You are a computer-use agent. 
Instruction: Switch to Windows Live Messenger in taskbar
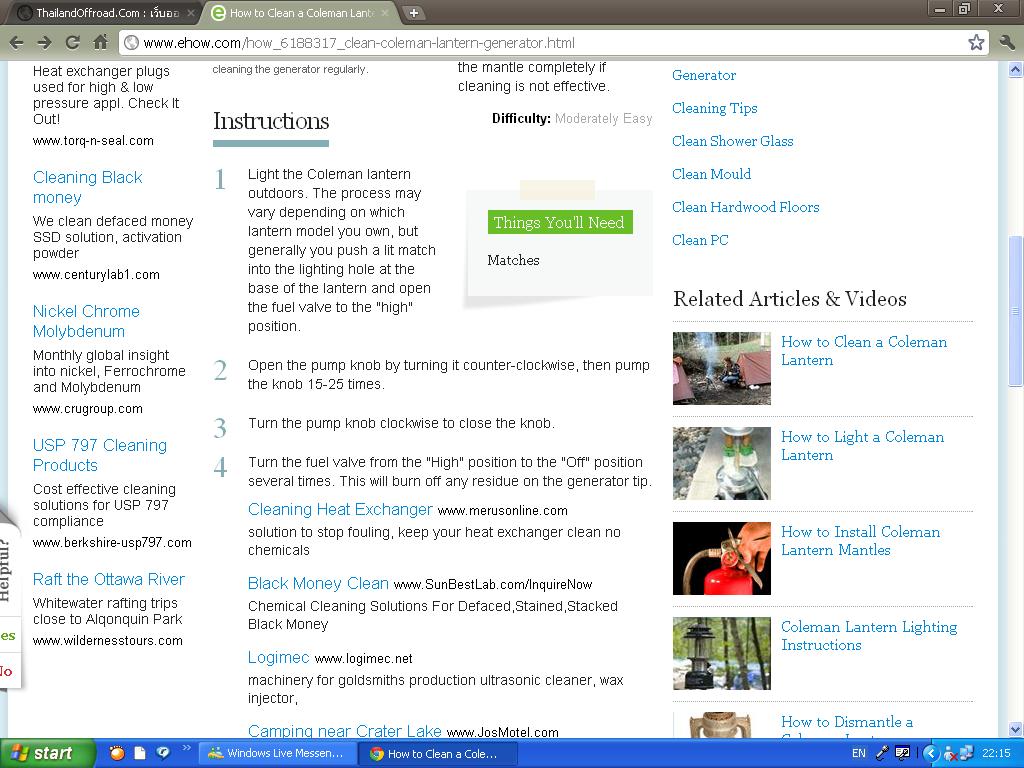(x=279, y=753)
